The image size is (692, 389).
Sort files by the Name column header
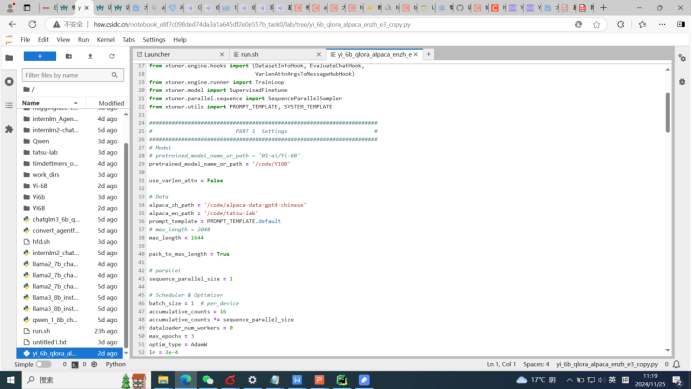[x=30, y=103]
